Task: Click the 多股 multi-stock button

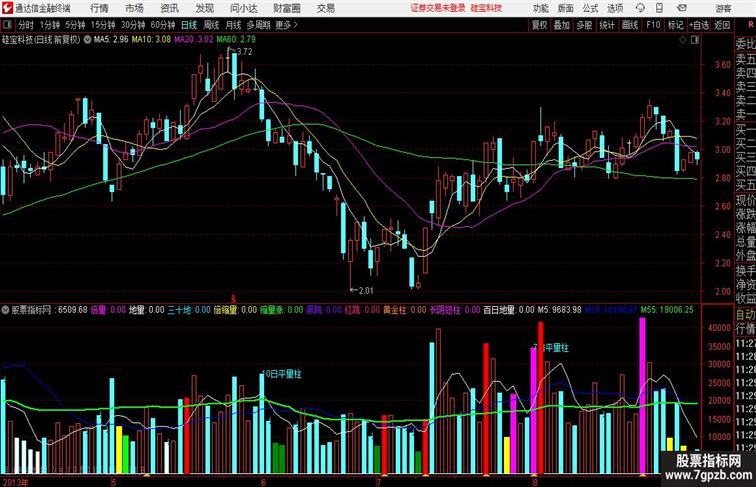Action: (x=584, y=25)
